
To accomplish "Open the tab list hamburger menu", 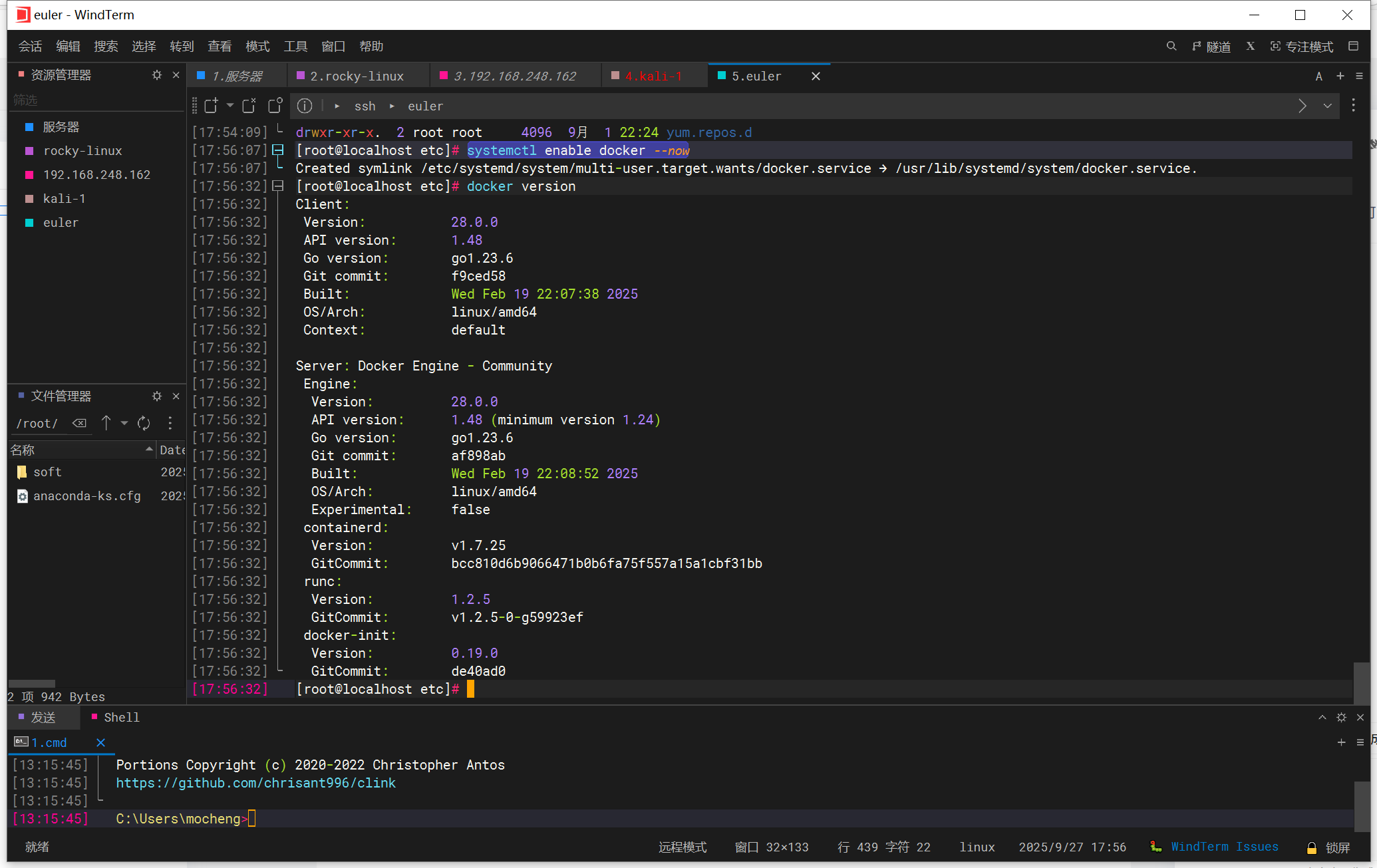I will pos(1359,76).
